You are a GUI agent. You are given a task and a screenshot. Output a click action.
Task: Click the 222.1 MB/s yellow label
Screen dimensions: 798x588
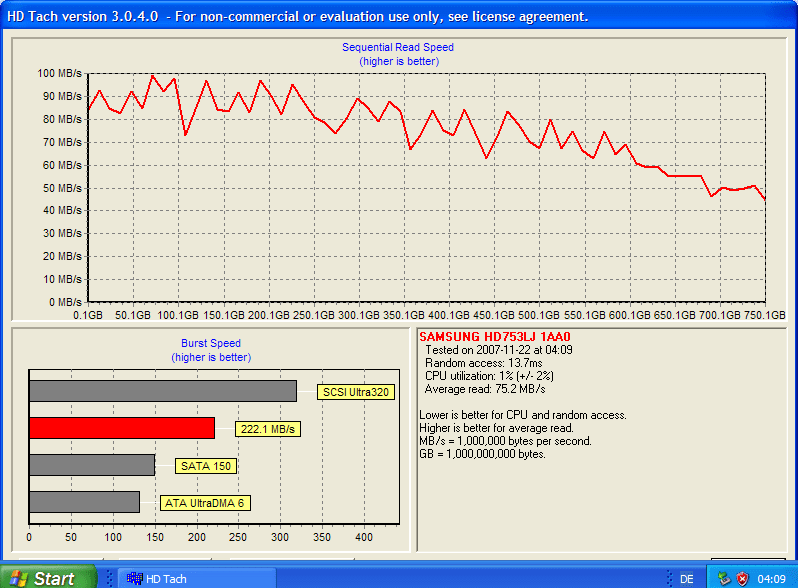coord(268,429)
